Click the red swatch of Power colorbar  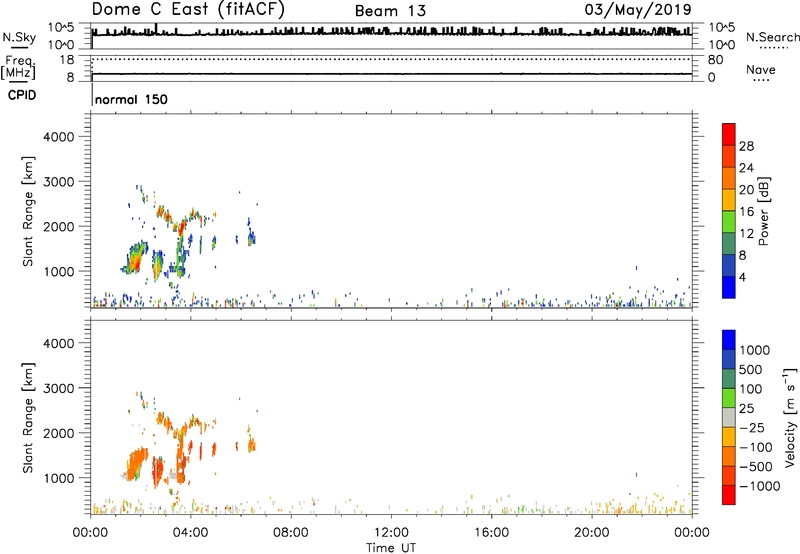[x=729, y=134]
